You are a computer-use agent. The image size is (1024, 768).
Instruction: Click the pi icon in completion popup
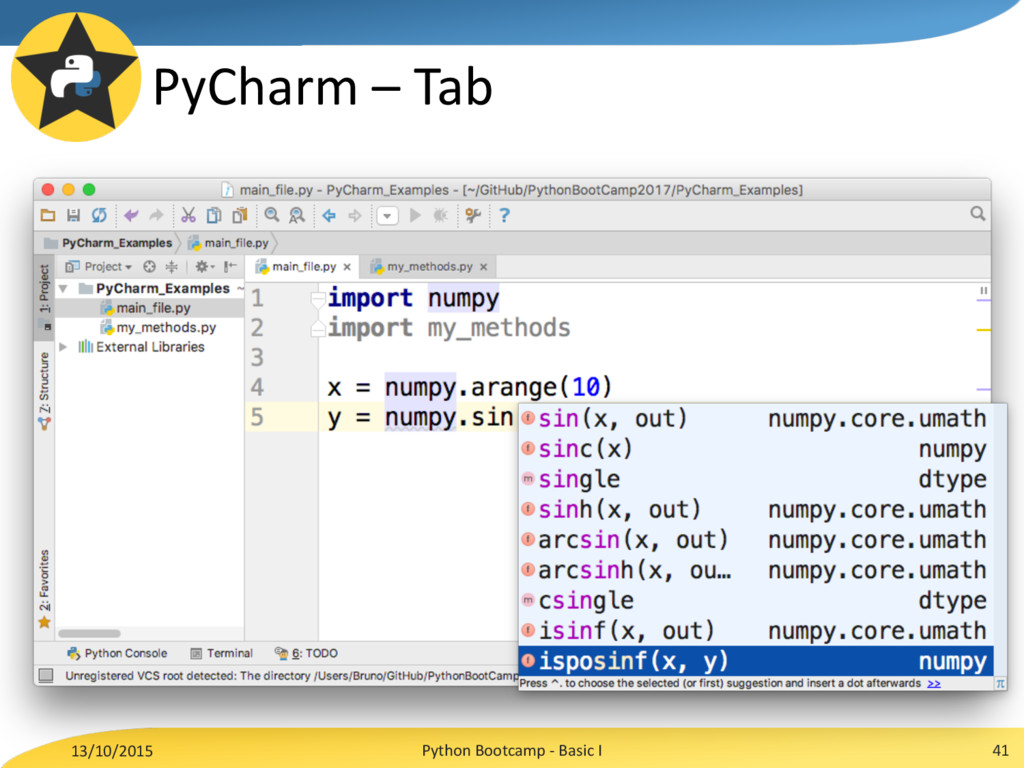click(1000, 683)
